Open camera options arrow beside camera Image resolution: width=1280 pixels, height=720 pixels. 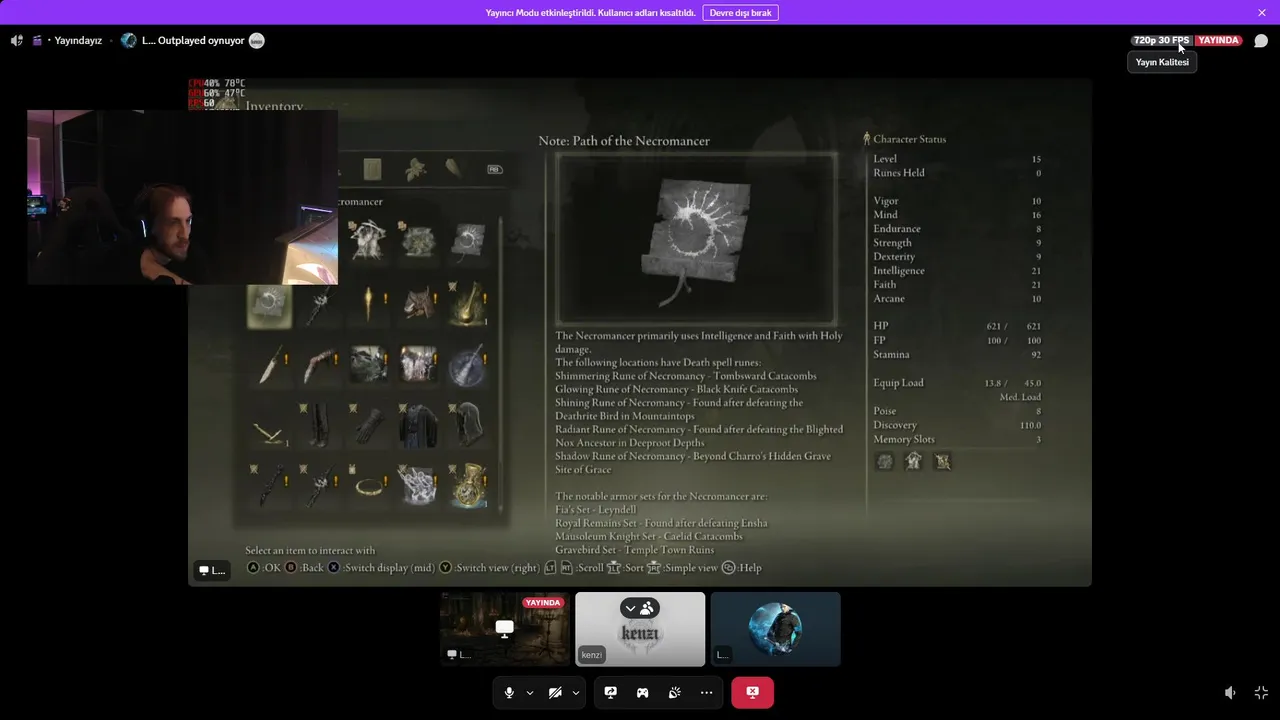576,693
